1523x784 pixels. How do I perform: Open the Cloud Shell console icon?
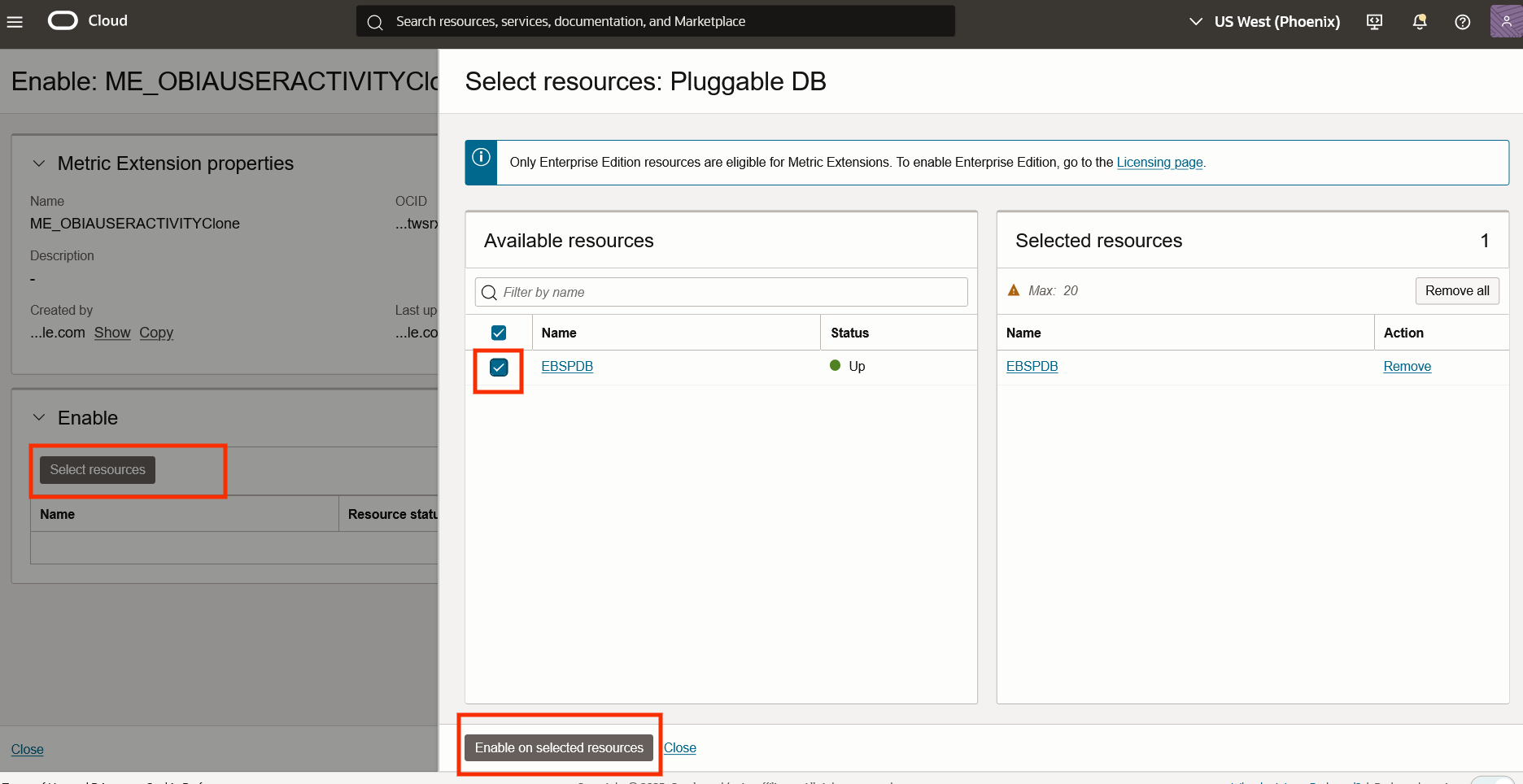(1374, 22)
